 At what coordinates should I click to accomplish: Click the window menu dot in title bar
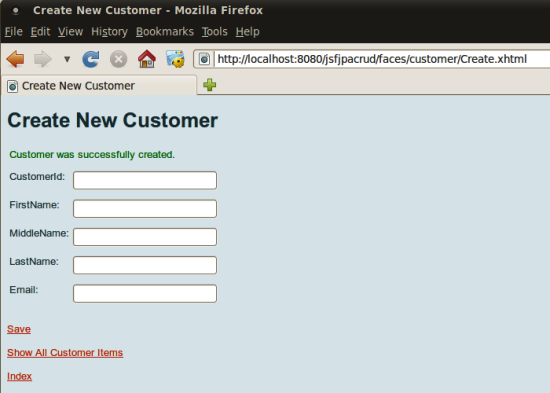(x=15, y=11)
